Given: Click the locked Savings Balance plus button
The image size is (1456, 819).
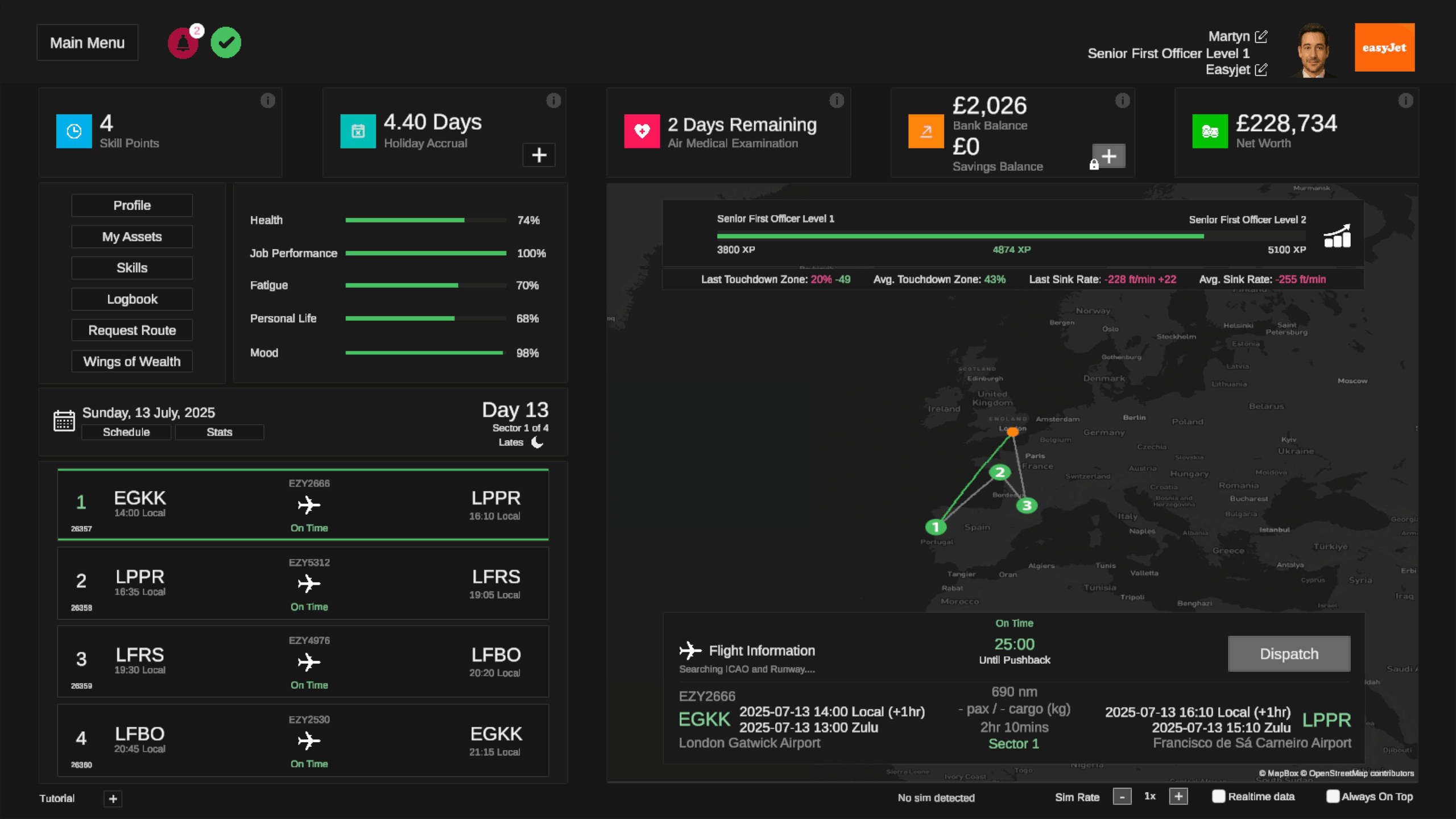Looking at the screenshot, I should point(1108,156).
